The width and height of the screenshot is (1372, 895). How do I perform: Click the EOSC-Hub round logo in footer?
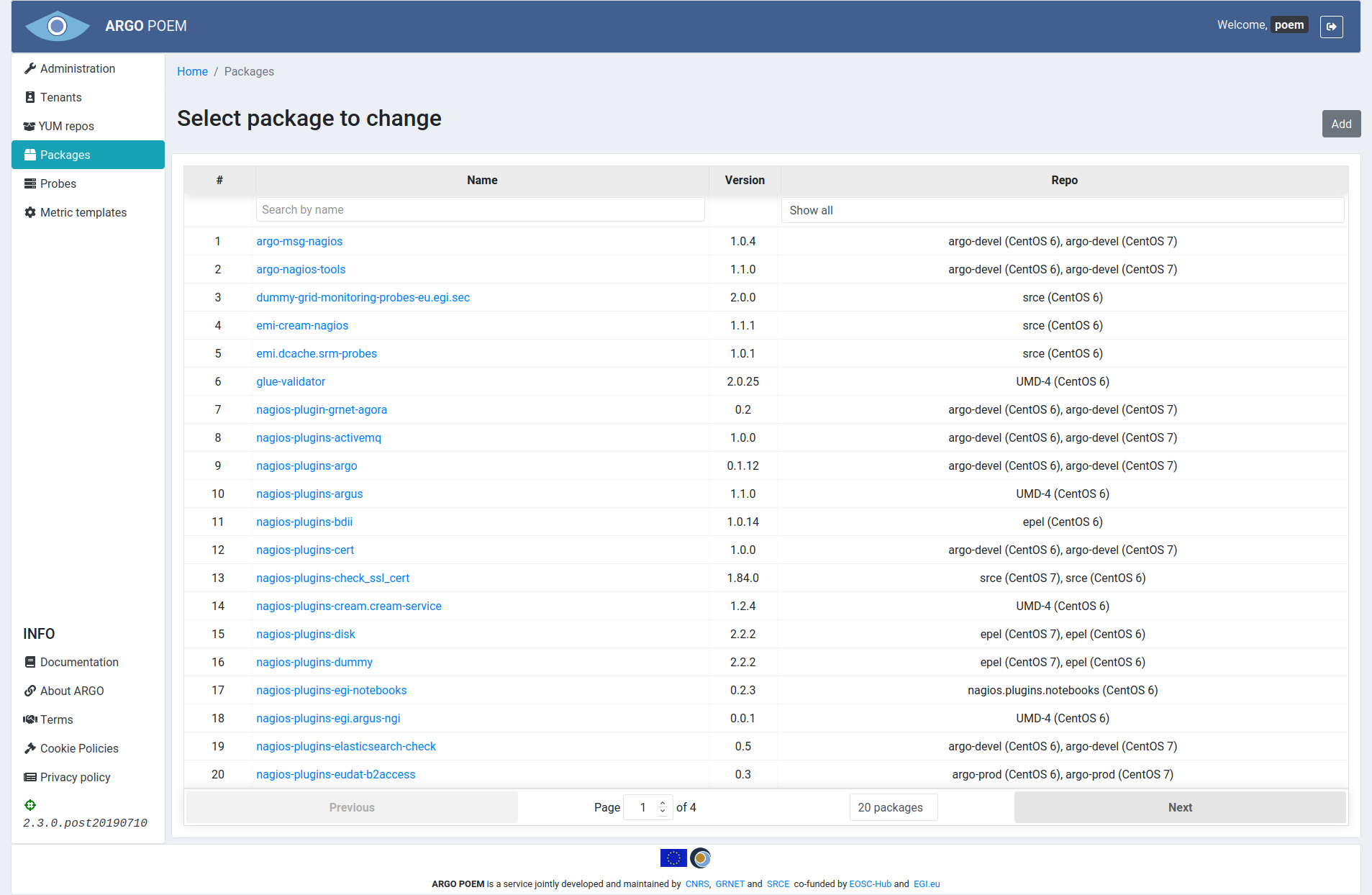[701, 858]
